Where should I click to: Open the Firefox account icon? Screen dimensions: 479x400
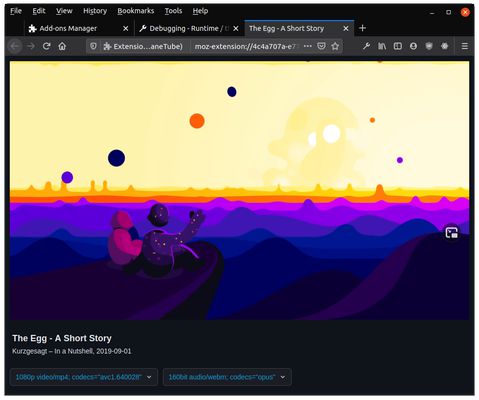coord(413,46)
